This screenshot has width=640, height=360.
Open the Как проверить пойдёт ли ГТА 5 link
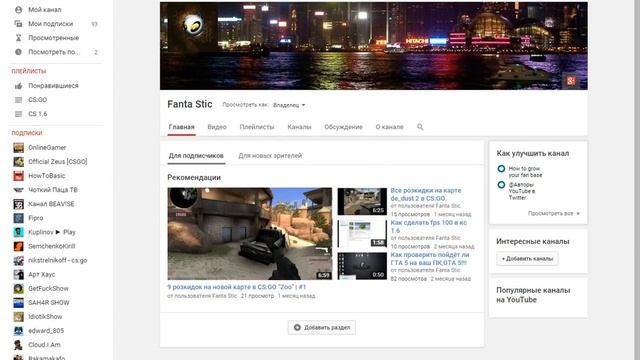click(429, 259)
